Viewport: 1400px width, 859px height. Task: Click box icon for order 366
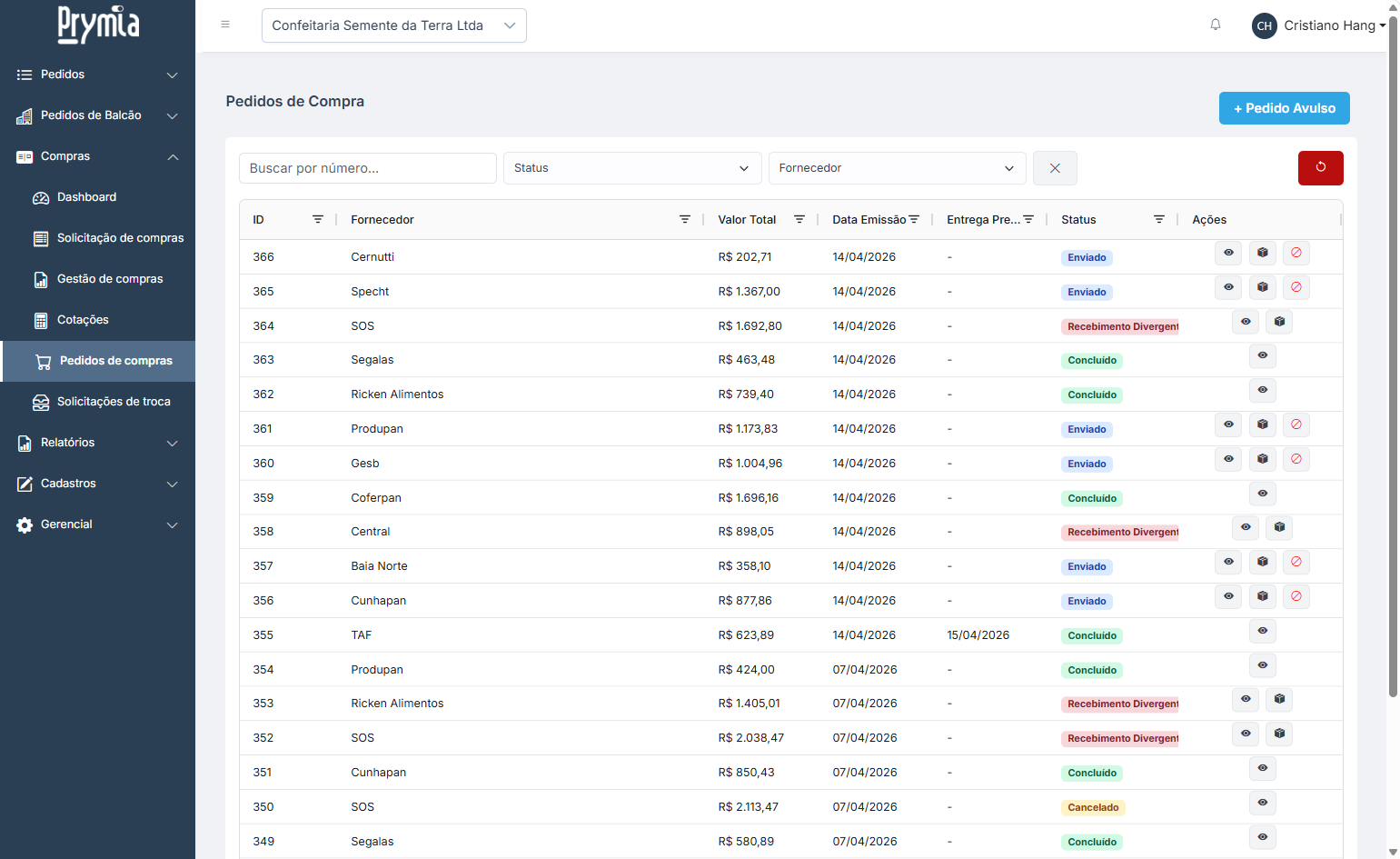click(1262, 253)
